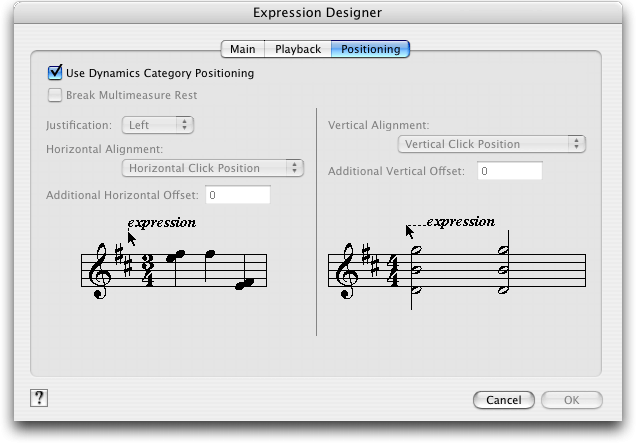
Task: Toggle Break Multimeasure Rest checkbox
Action: tap(55, 95)
